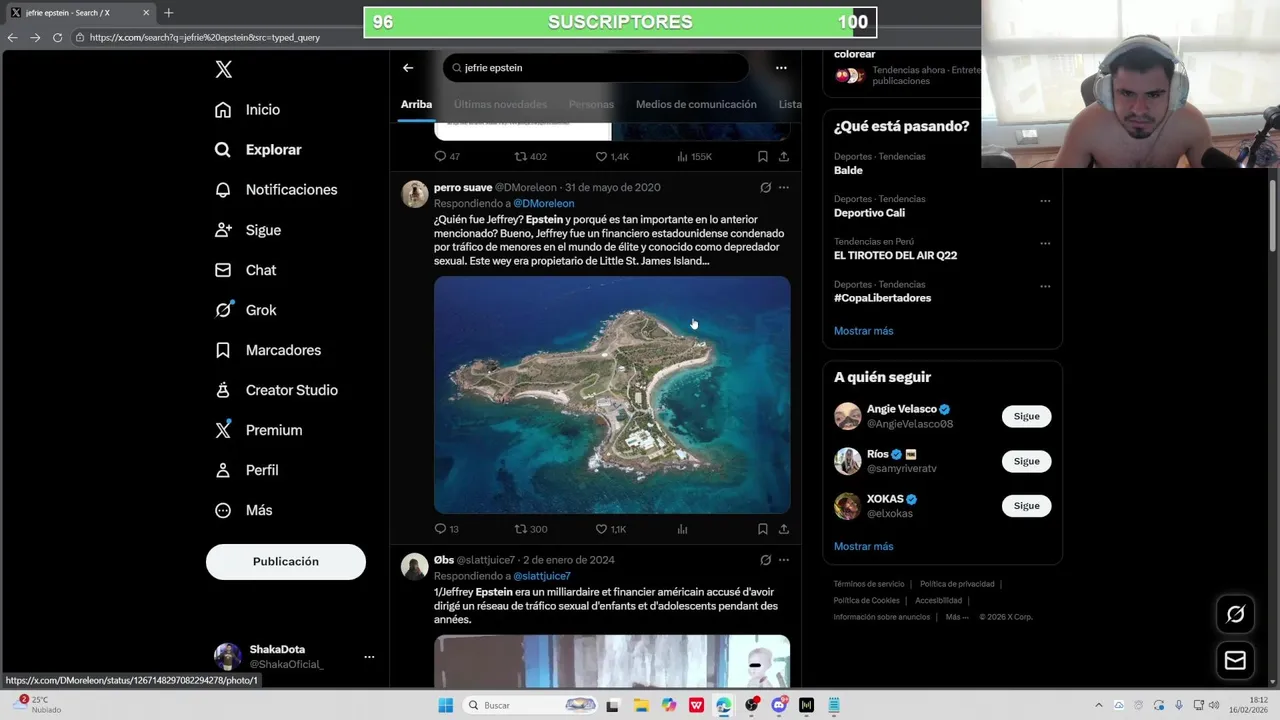Click the Perfil person icon

tap(223, 470)
